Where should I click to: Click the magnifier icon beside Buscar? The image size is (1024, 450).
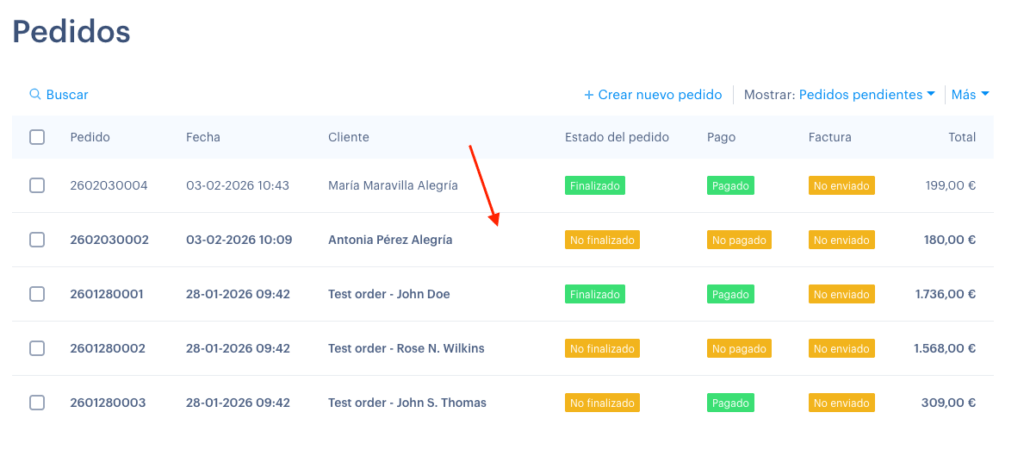coord(35,95)
